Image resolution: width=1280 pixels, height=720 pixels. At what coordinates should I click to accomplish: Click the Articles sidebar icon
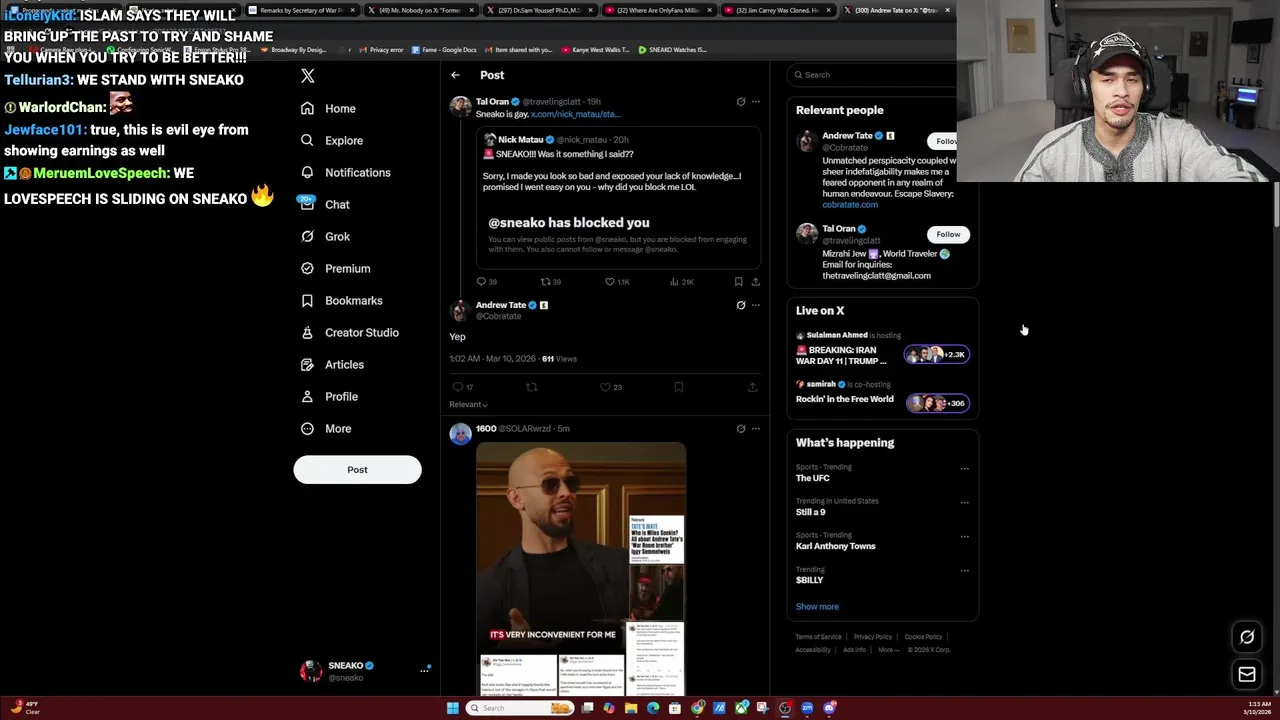pyautogui.click(x=307, y=364)
